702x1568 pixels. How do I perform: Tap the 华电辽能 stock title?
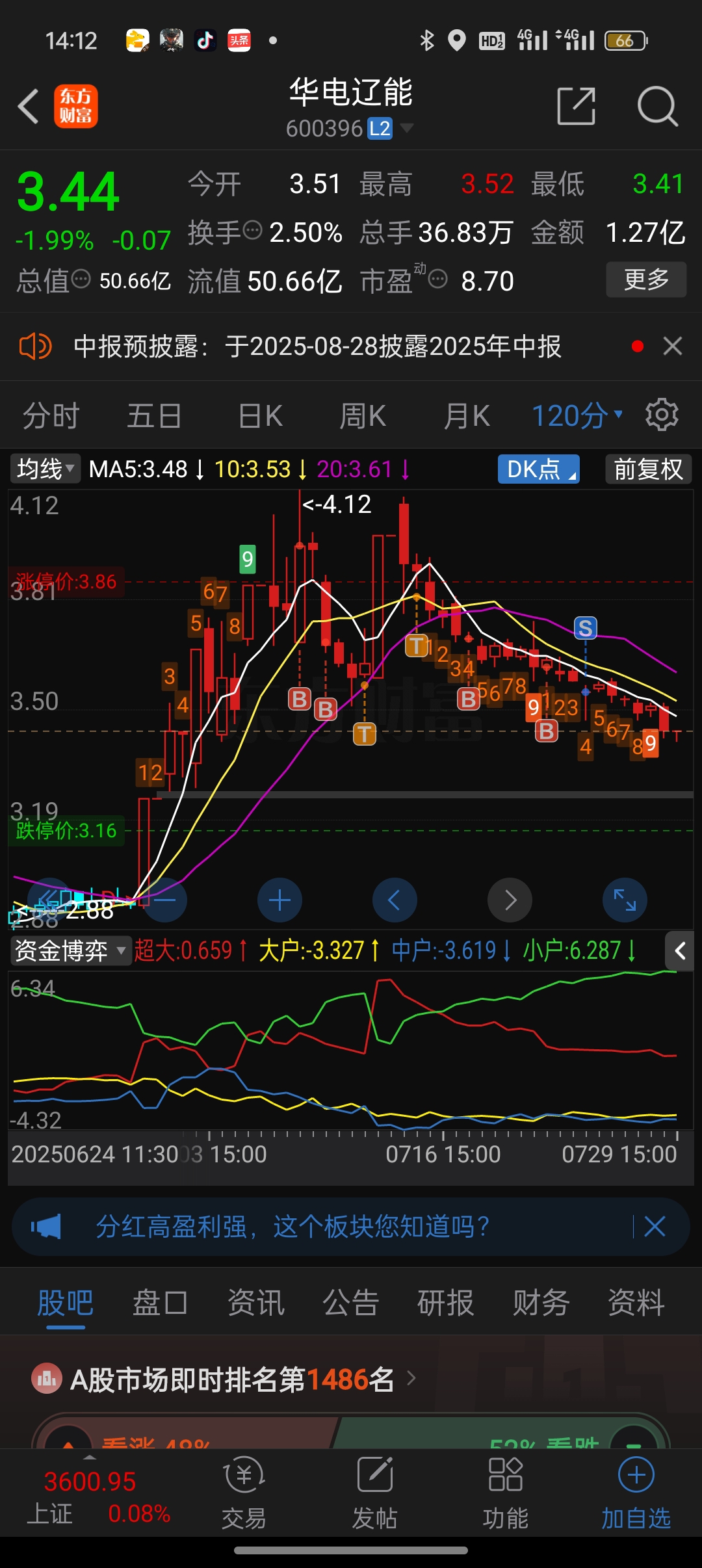click(351, 92)
